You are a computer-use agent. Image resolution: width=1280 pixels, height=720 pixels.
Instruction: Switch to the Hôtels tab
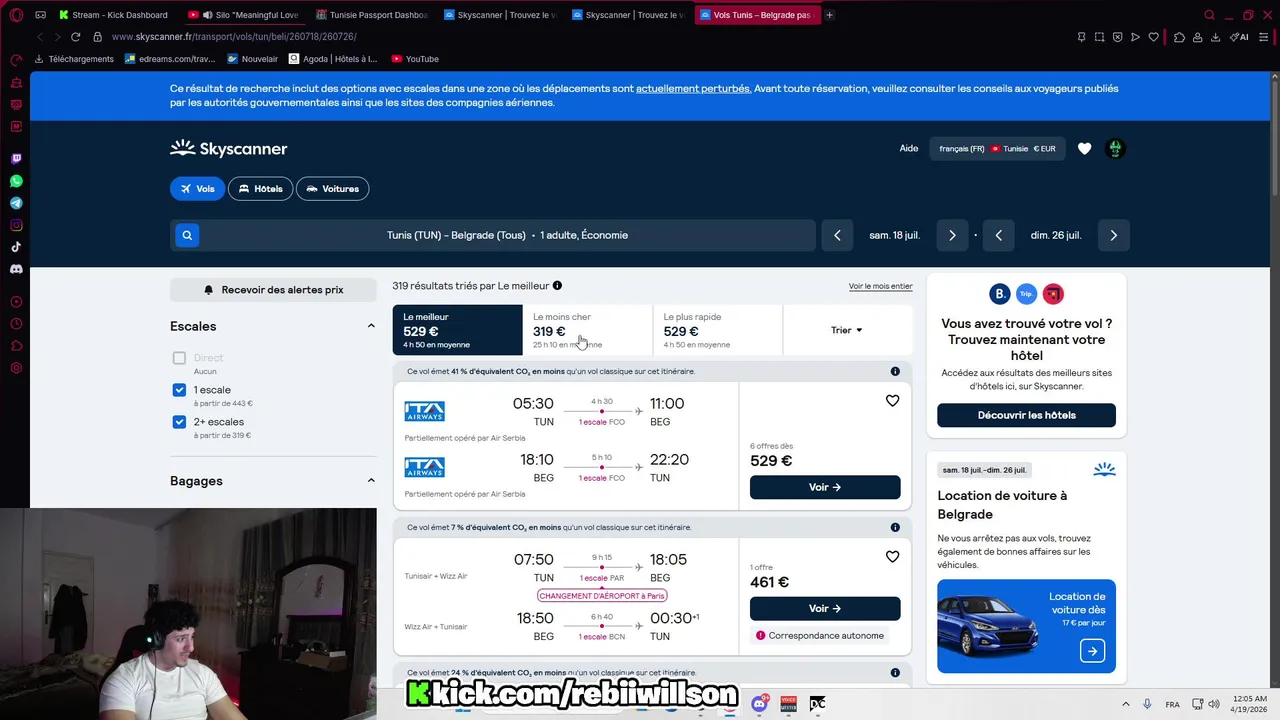tap(260, 189)
